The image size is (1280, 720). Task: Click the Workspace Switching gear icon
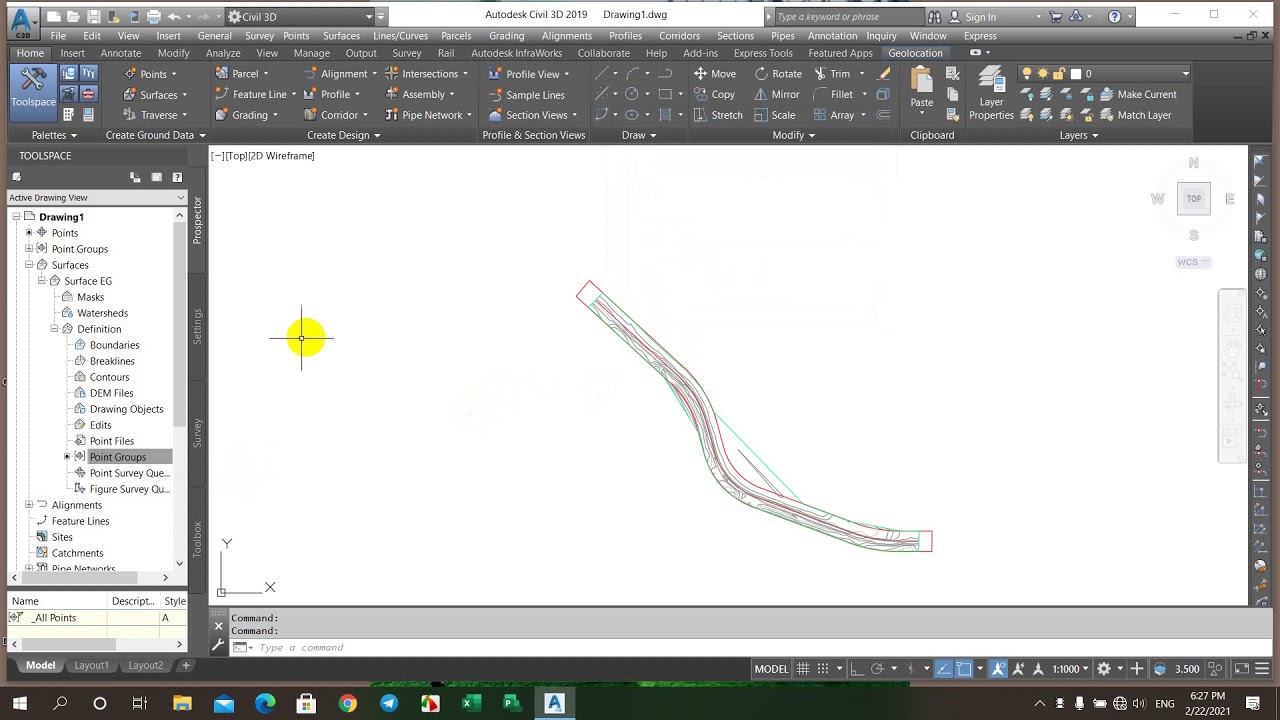click(x=1104, y=668)
